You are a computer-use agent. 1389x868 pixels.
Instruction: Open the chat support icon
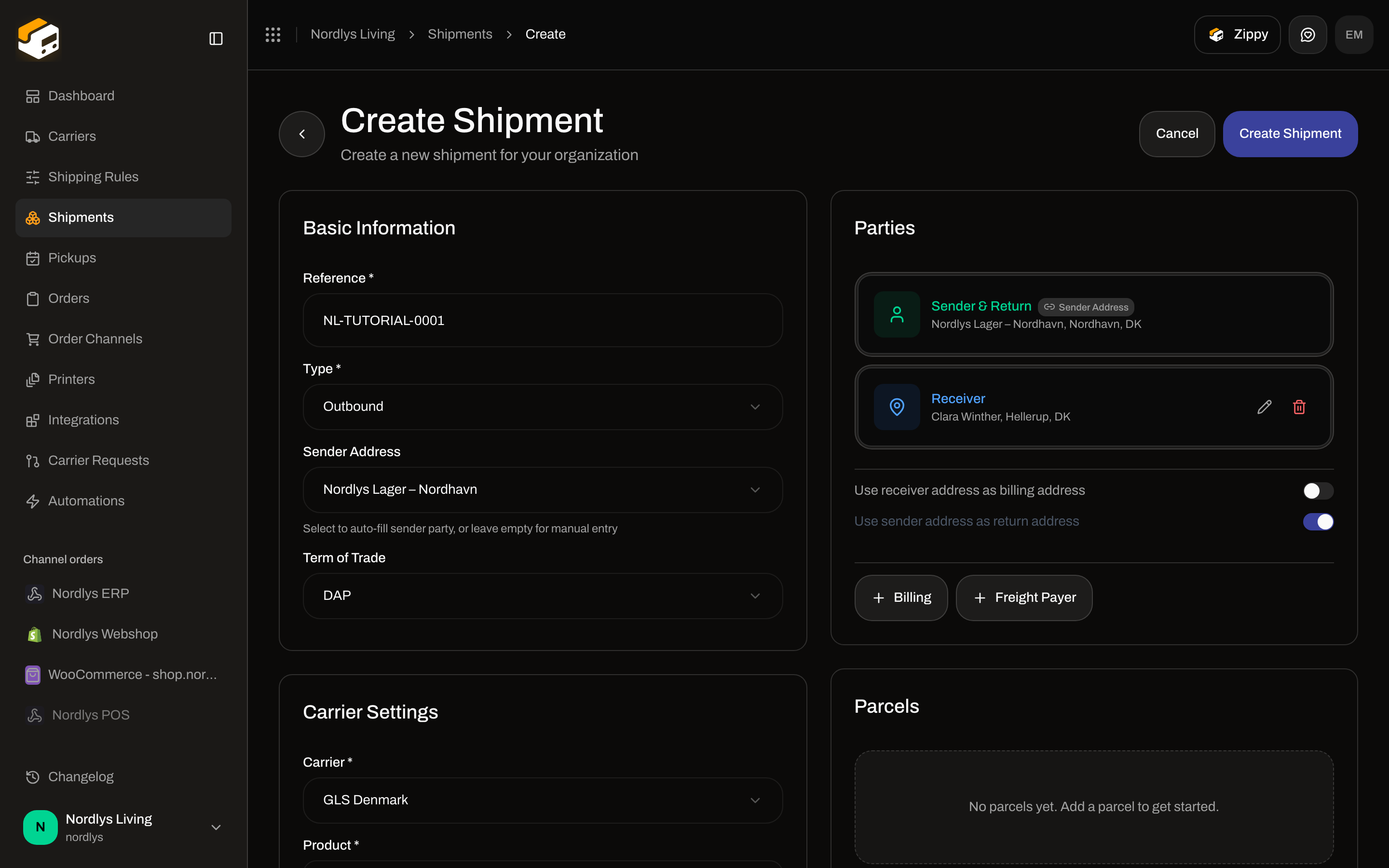tap(1307, 34)
